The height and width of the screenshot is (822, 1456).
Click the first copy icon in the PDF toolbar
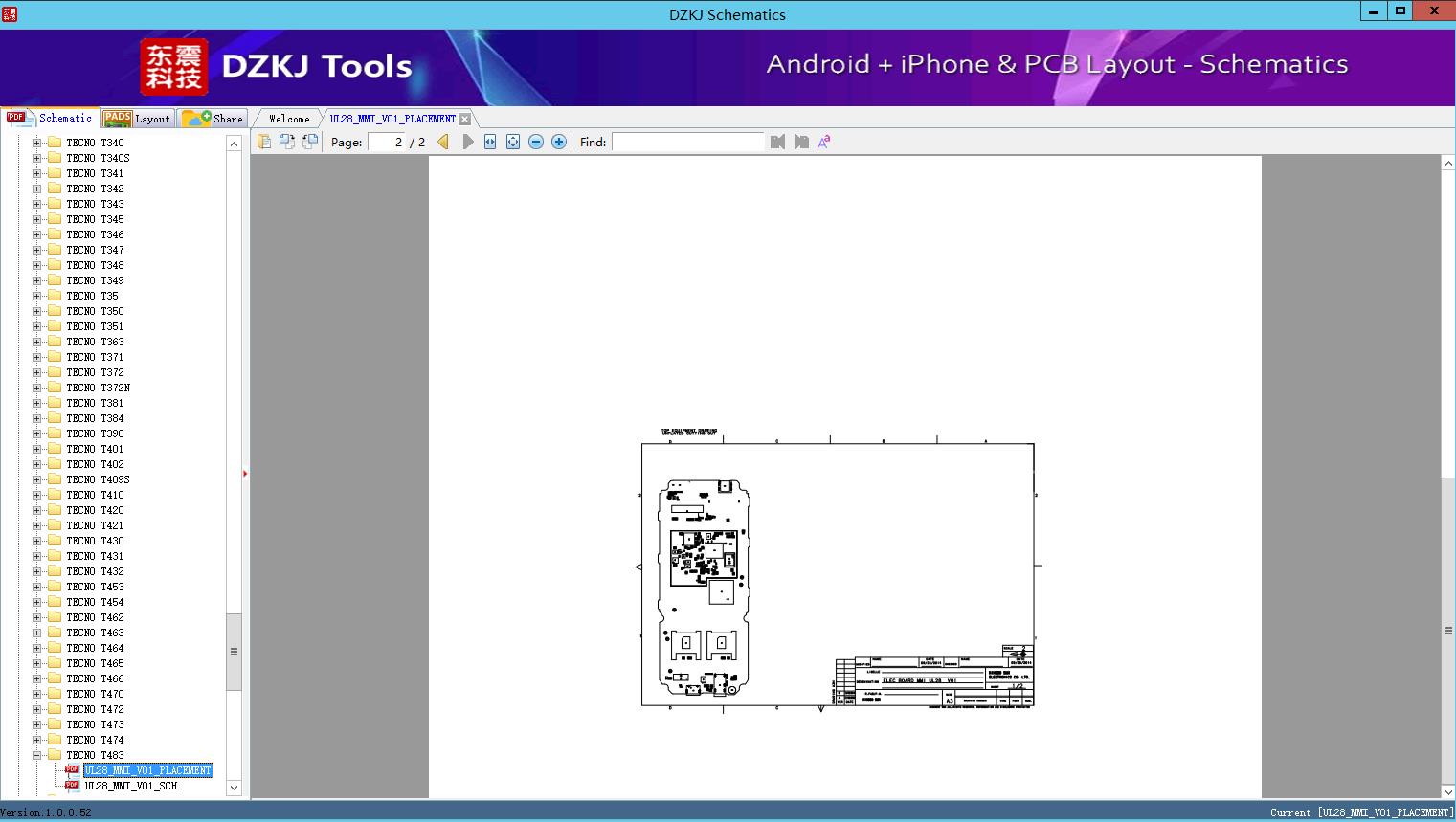coord(264,142)
